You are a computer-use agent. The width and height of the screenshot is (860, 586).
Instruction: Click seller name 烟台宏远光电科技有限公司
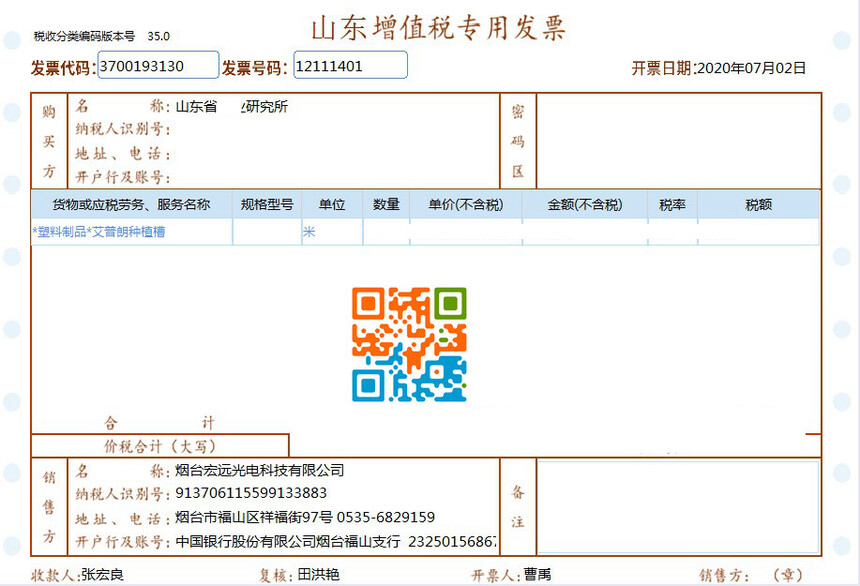click(260, 470)
